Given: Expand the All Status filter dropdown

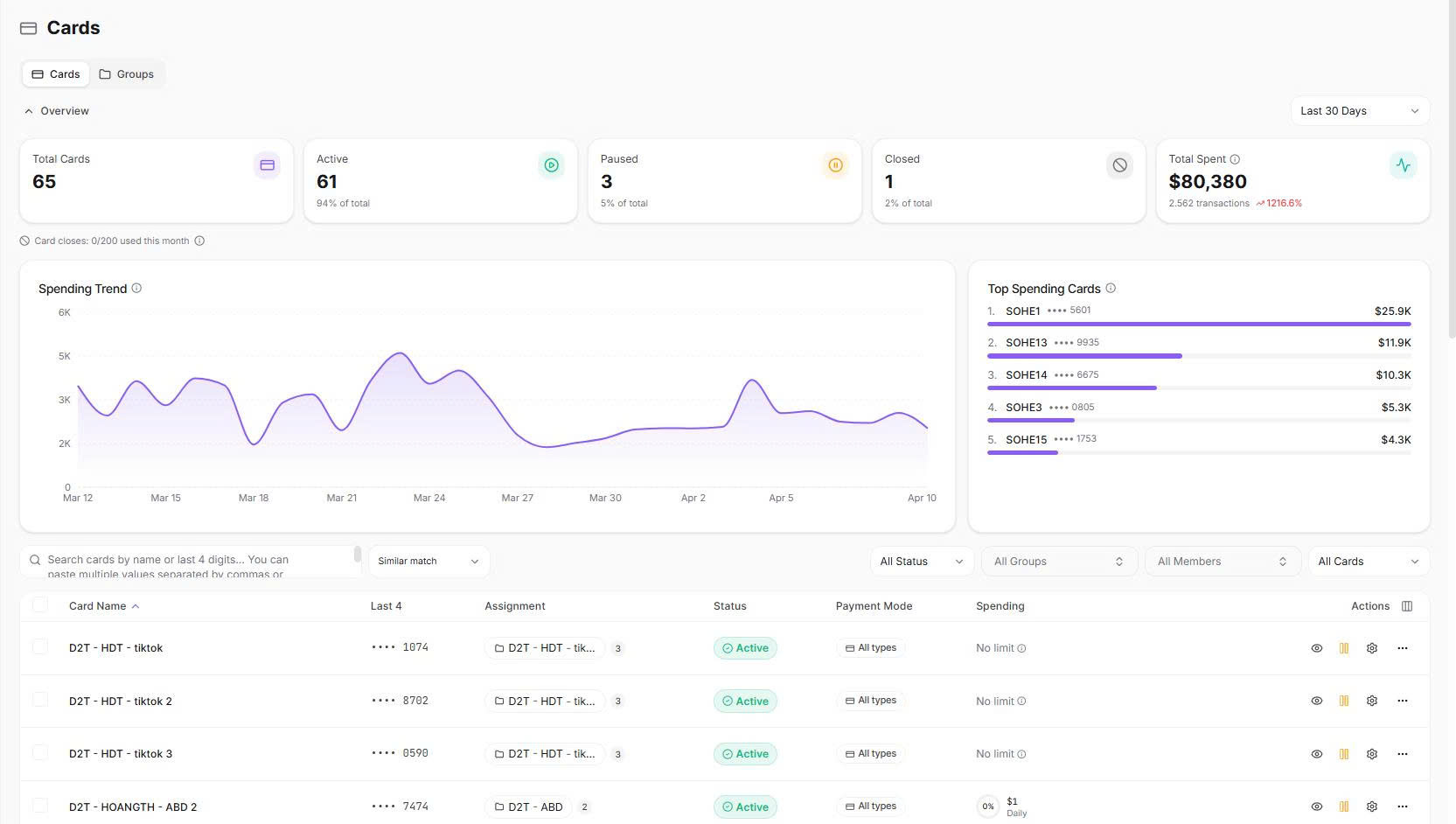Looking at the screenshot, I should (921, 562).
